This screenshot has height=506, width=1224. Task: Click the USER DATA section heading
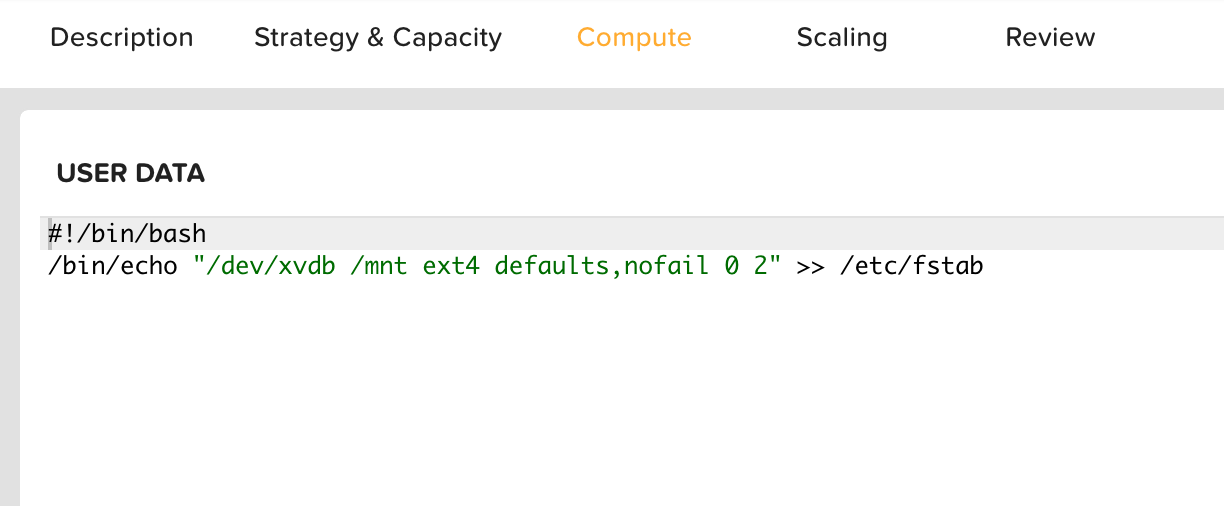point(130,173)
